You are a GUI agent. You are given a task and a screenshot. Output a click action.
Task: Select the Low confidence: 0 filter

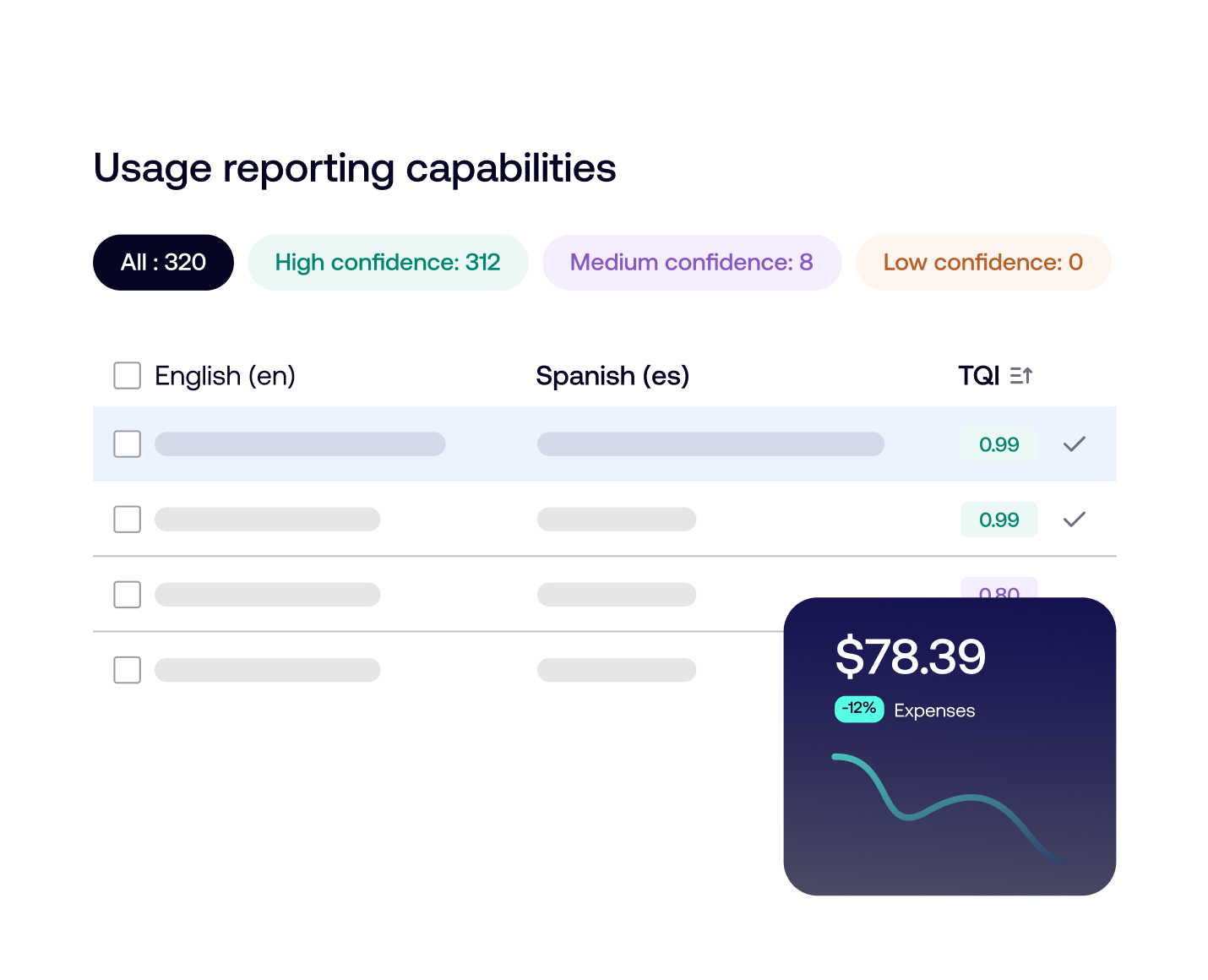coord(982,263)
